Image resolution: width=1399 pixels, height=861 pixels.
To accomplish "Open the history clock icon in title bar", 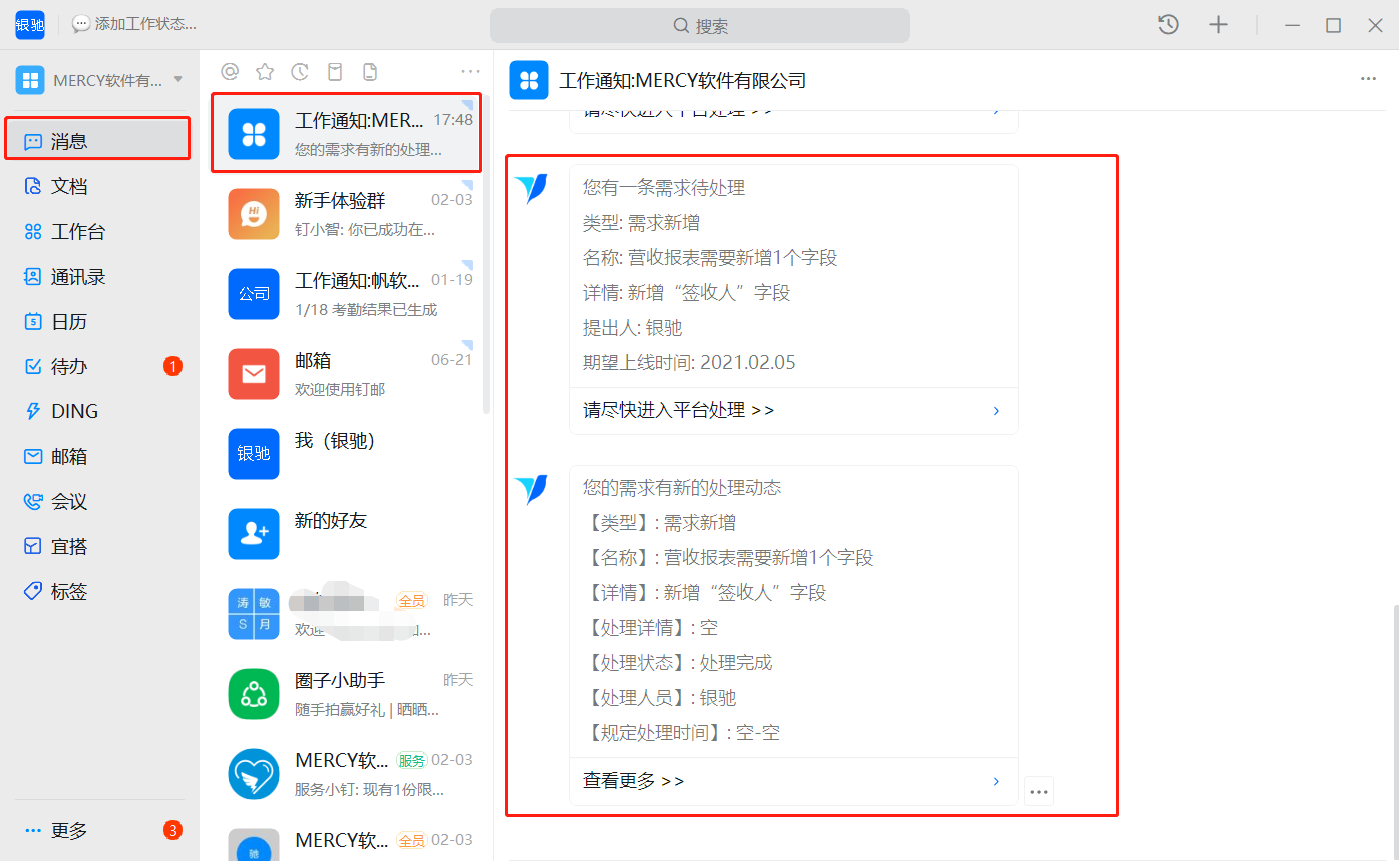I will click(x=1168, y=25).
